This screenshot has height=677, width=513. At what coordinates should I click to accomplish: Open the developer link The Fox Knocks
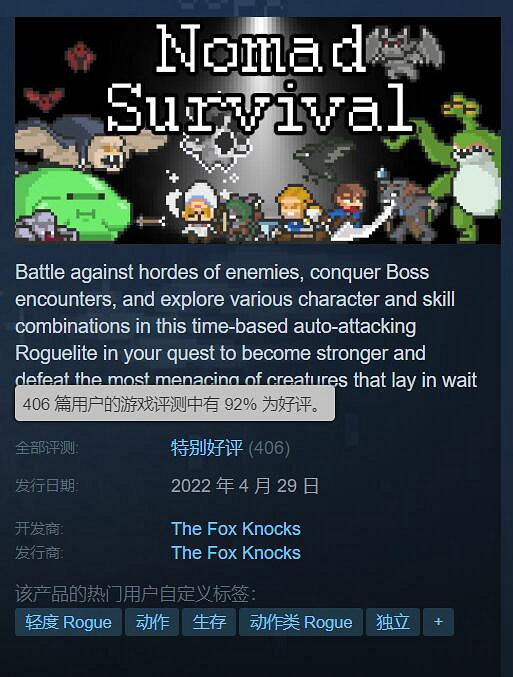(x=236, y=529)
